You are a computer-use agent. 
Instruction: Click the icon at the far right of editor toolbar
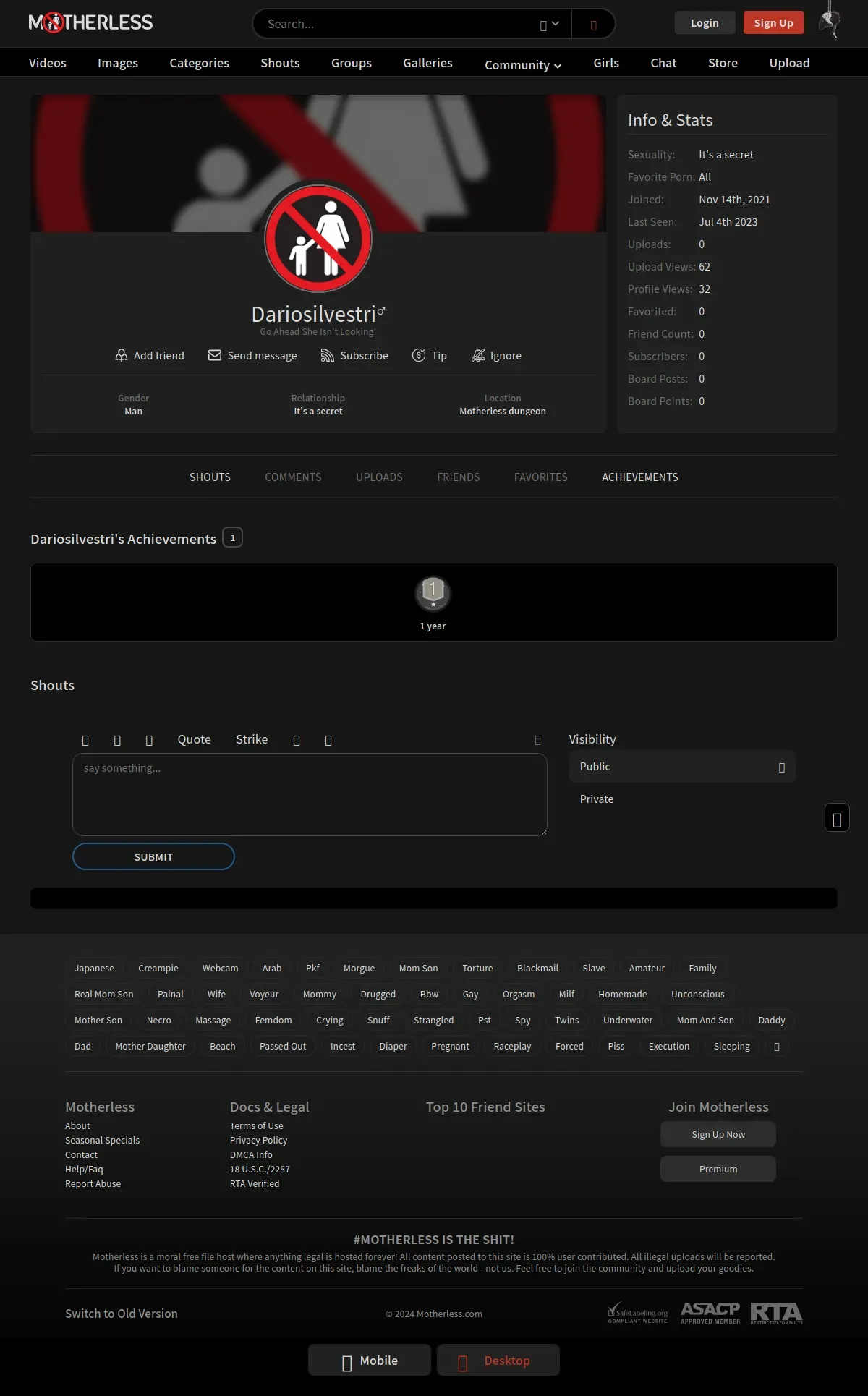click(537, 740)
